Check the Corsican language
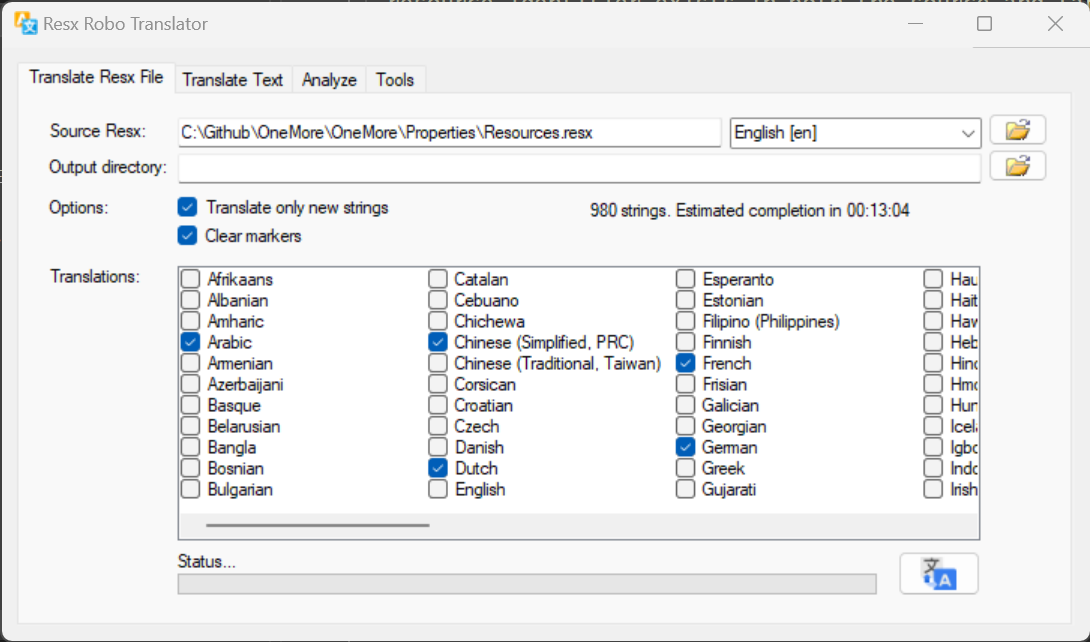Image resolution: width=1090 pixels, height=642 pixels. point(438,384)
